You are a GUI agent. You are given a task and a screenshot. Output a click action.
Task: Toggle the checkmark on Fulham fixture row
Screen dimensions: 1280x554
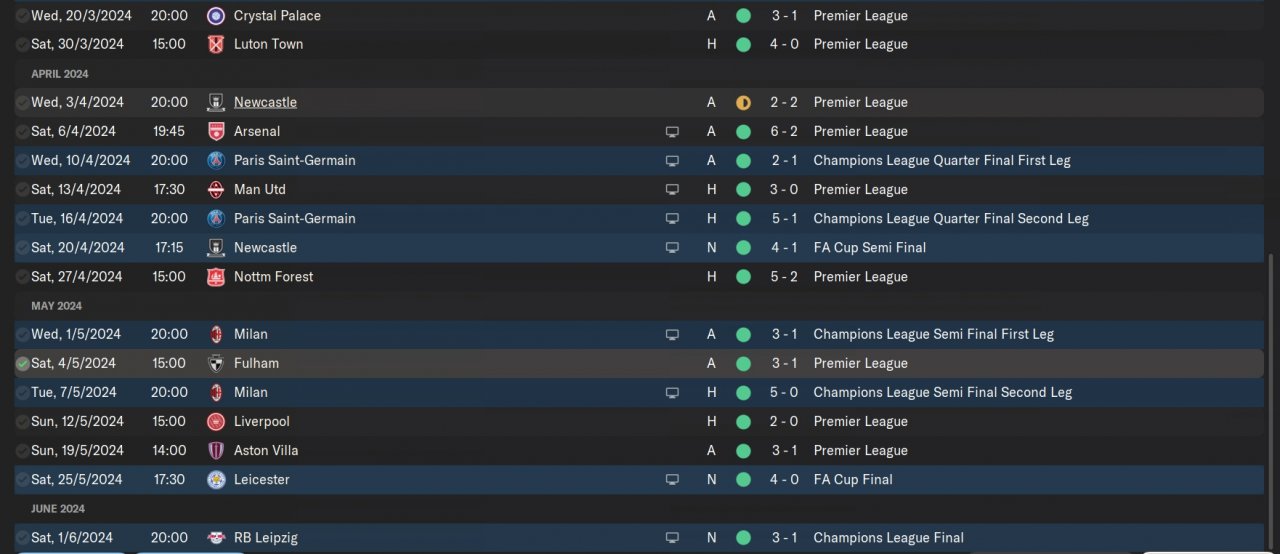point(22,364)
